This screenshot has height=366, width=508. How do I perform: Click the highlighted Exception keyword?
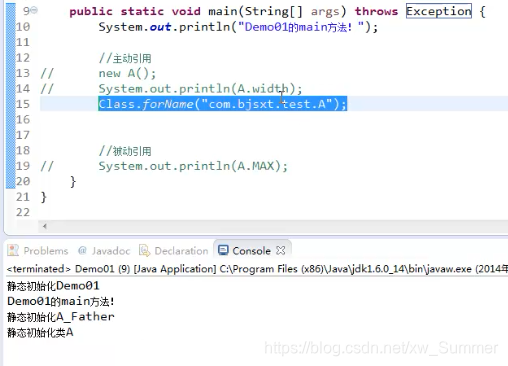tap(439, 11)
